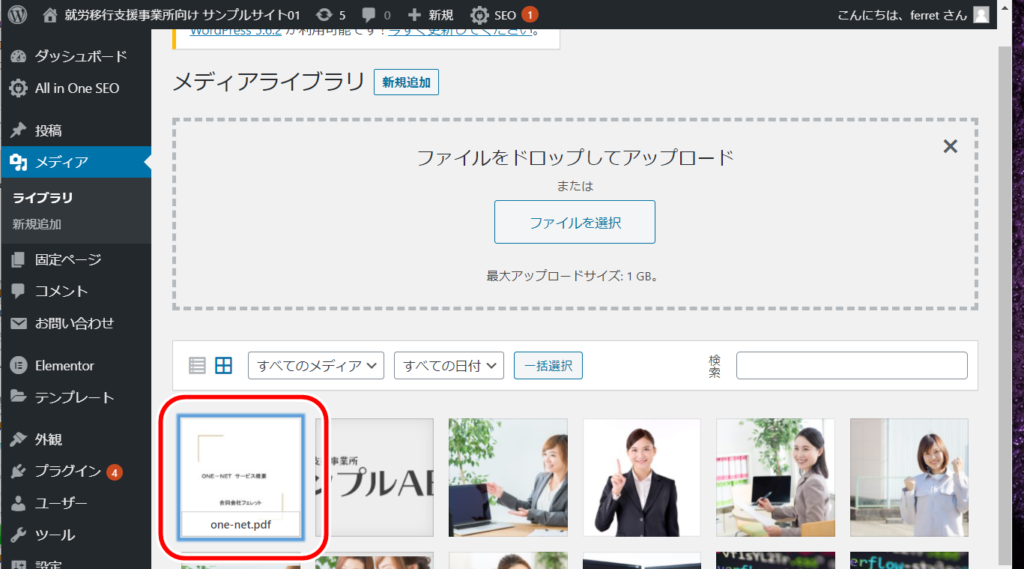Click the home icon site name link
Screen dimensions: 1024x569
pyautogui.click(x=51, y=15)
